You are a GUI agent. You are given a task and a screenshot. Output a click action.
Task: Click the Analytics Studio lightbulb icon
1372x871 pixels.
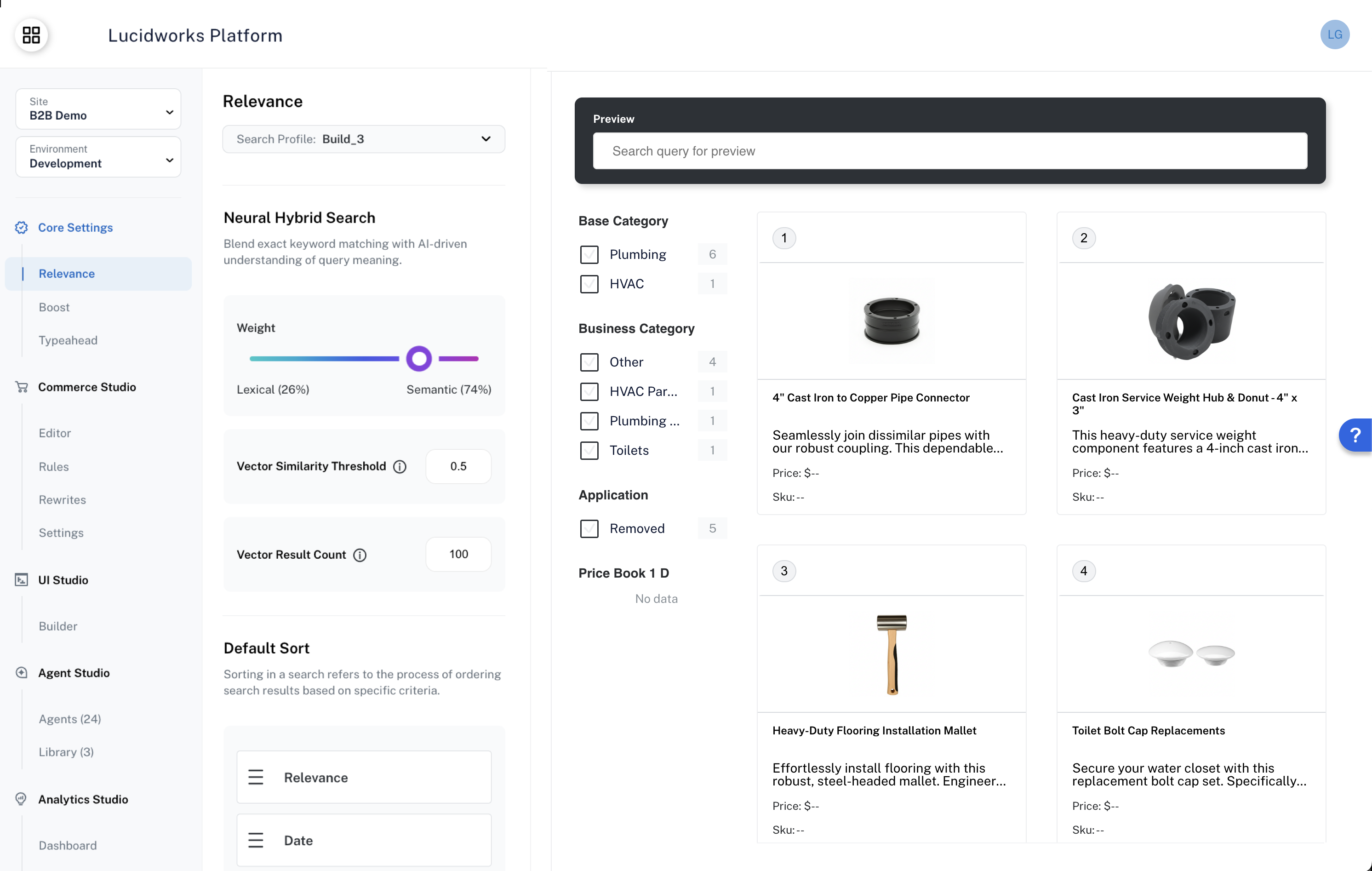[x=21, y=799]
